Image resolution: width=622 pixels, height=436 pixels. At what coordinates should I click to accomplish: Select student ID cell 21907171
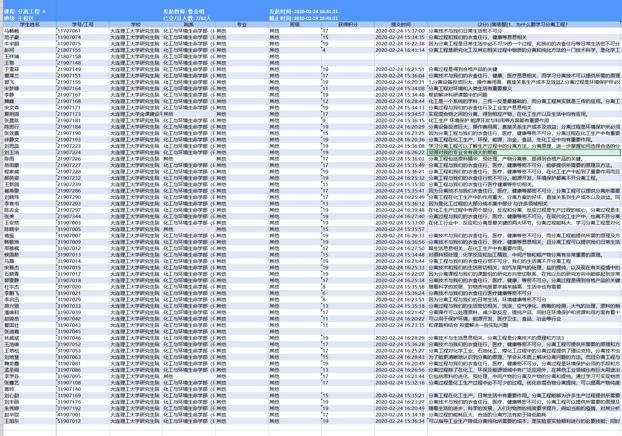(83, 108)
